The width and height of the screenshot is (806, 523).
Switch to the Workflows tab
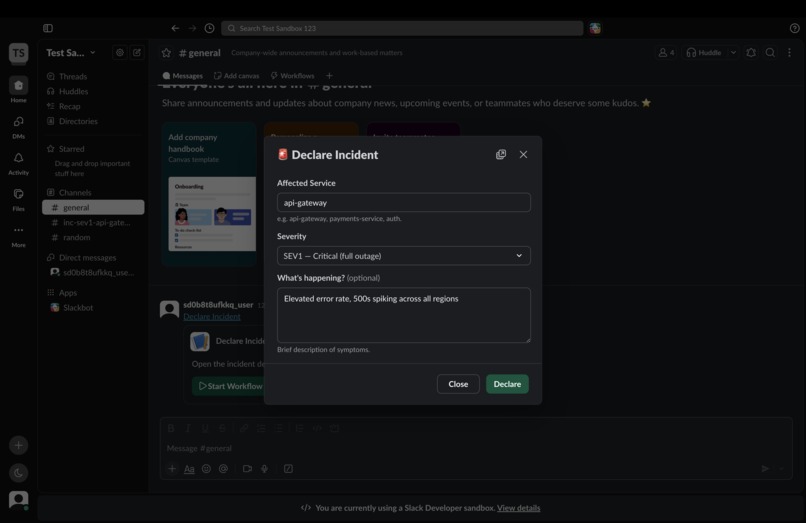[x=292, y=76]
